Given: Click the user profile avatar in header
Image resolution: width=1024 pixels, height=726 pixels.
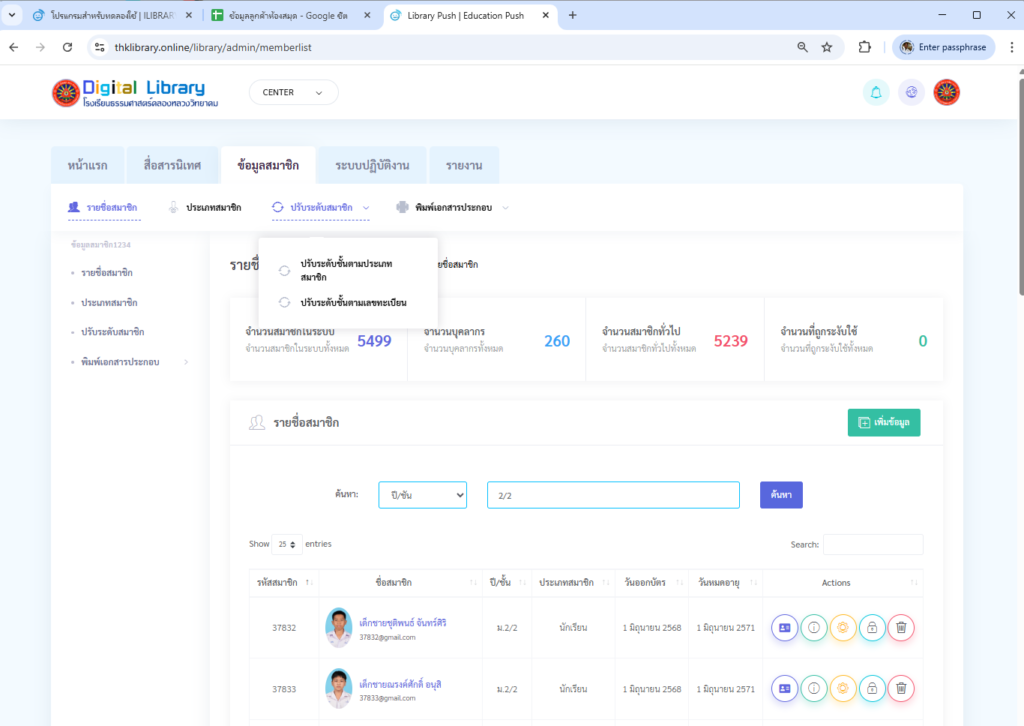Looking at the screenshot, I should click(946, 92).
